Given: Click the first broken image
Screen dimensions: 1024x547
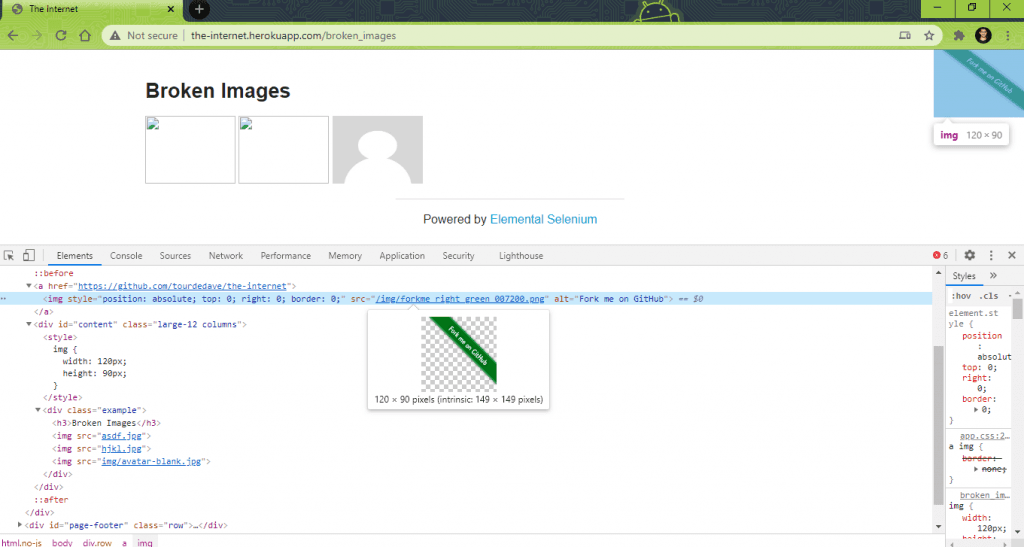Looking at the screenshot, I should 190,149.
